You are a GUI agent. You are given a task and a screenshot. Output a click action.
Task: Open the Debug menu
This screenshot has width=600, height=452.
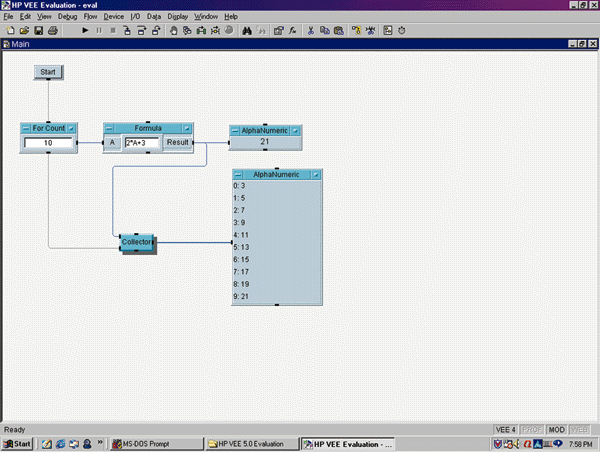pos(67,17)
